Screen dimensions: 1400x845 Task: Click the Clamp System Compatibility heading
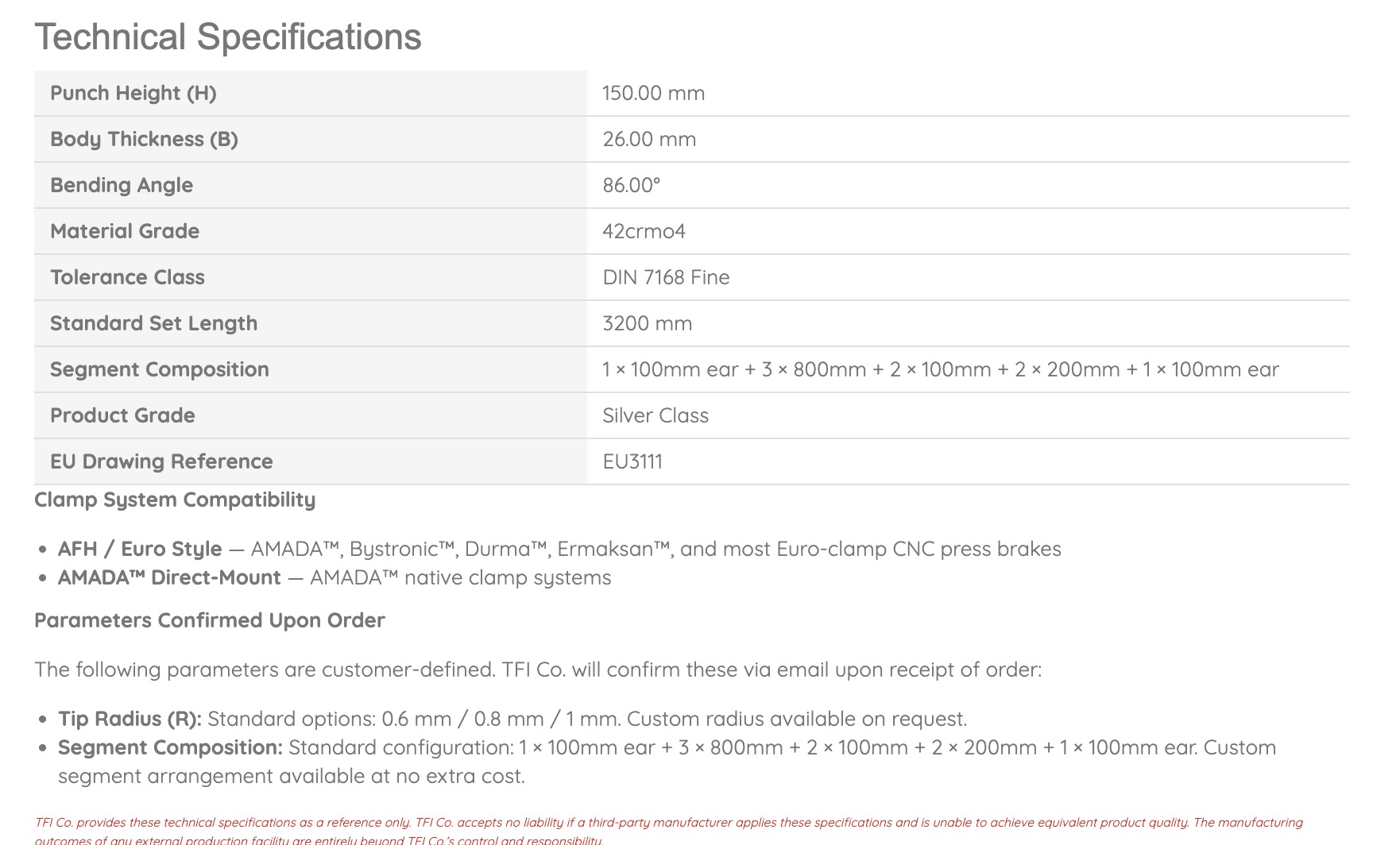[x=175, y=500]
